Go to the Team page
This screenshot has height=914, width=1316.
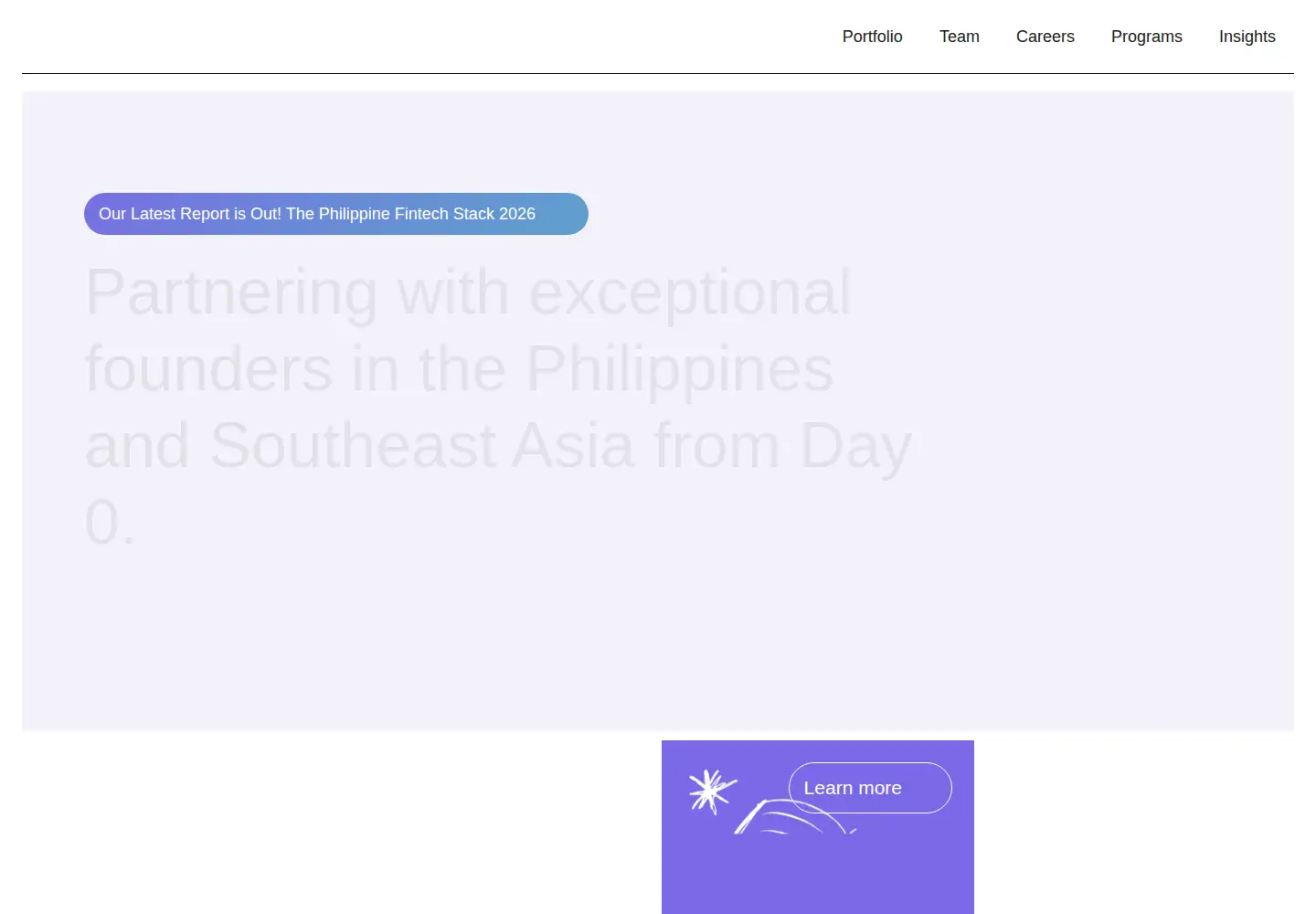(959, 37)
